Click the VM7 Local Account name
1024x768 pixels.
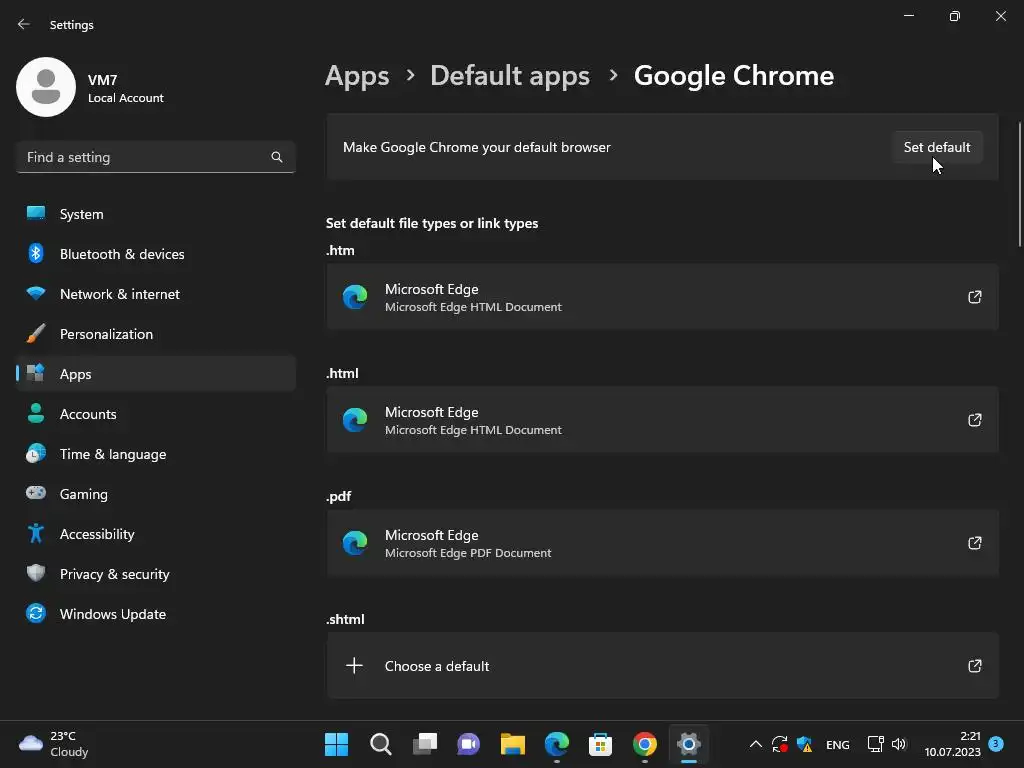click(x=125, y=88)
